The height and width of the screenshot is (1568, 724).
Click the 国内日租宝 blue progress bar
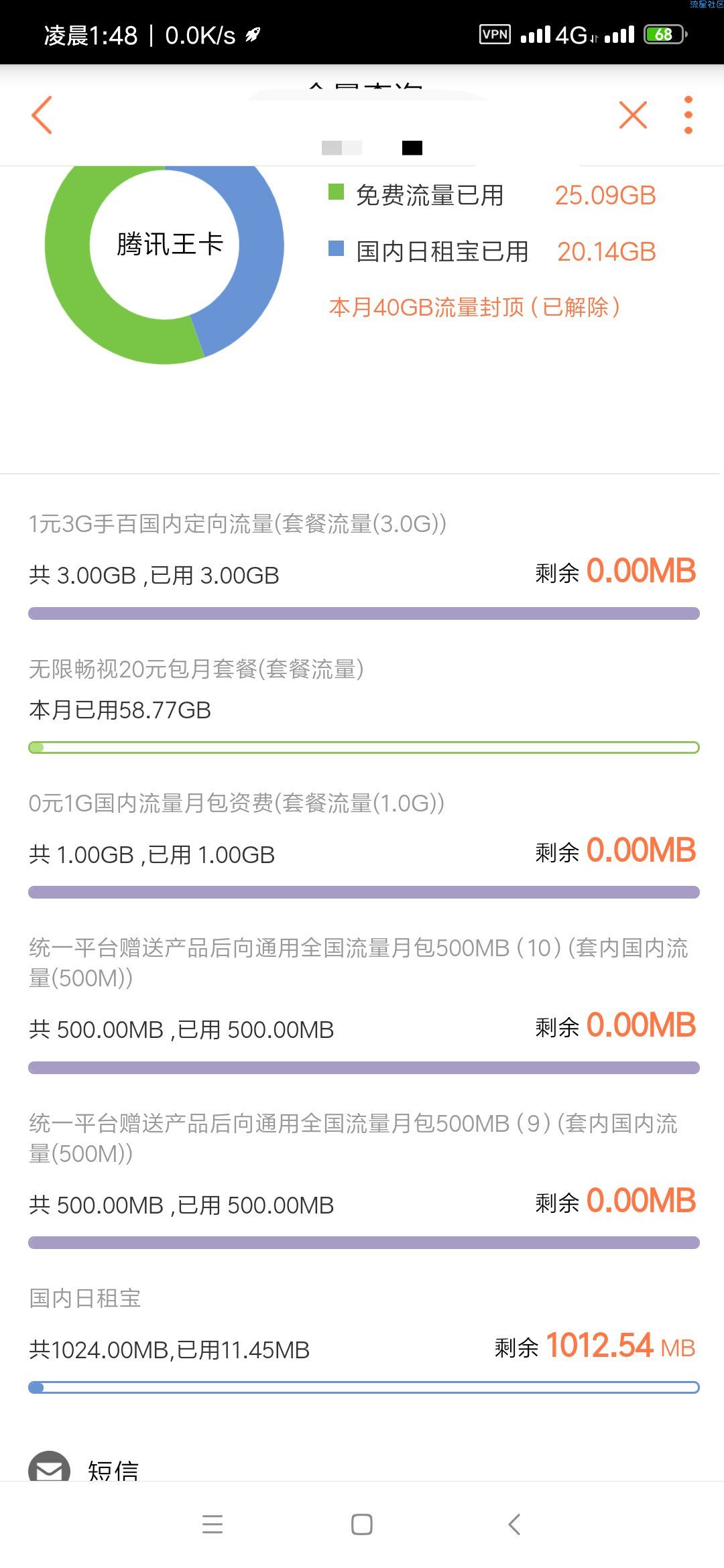pyautogui.click(x=364, y=1387)
